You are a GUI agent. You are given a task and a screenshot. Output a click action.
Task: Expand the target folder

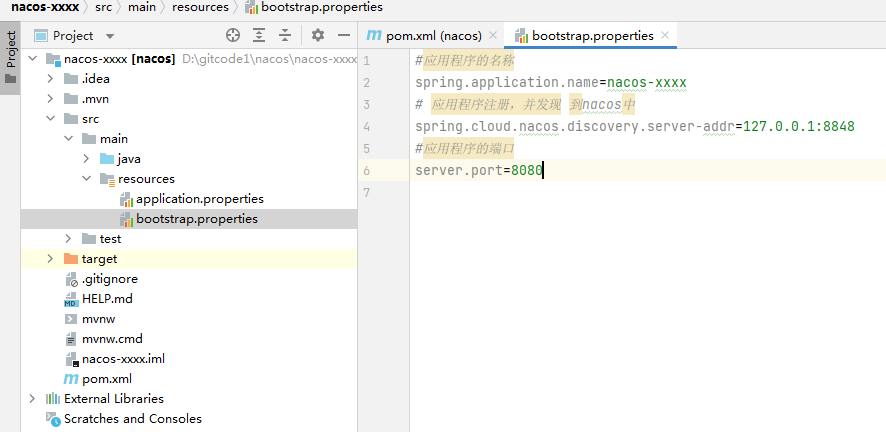[50, 259]
